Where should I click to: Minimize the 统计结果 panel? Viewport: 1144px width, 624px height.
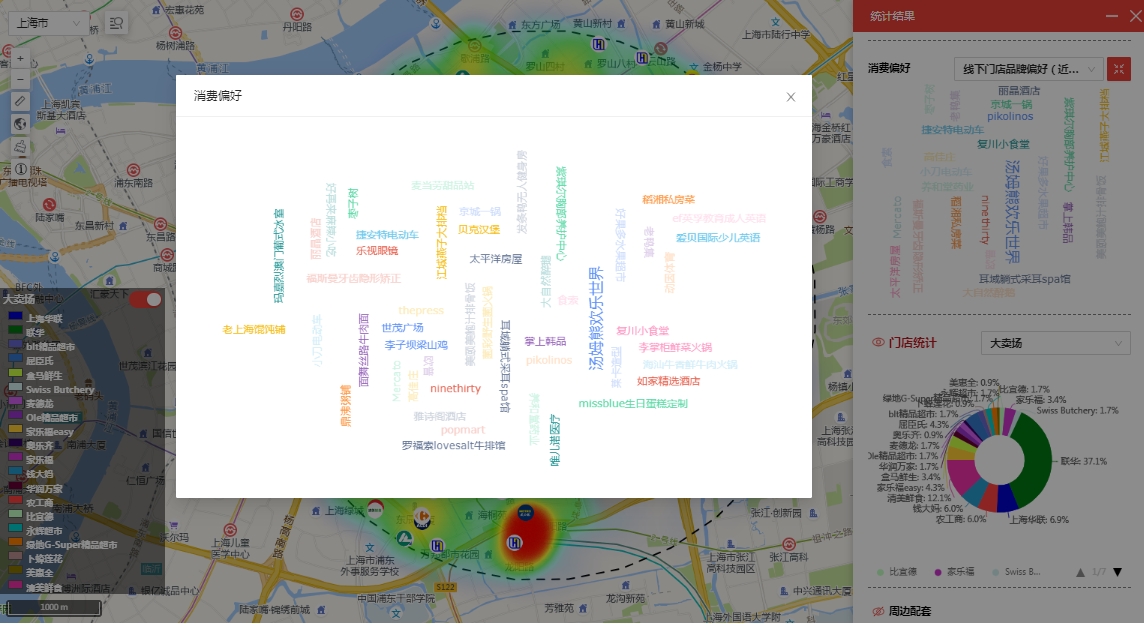click(1112, 16)
